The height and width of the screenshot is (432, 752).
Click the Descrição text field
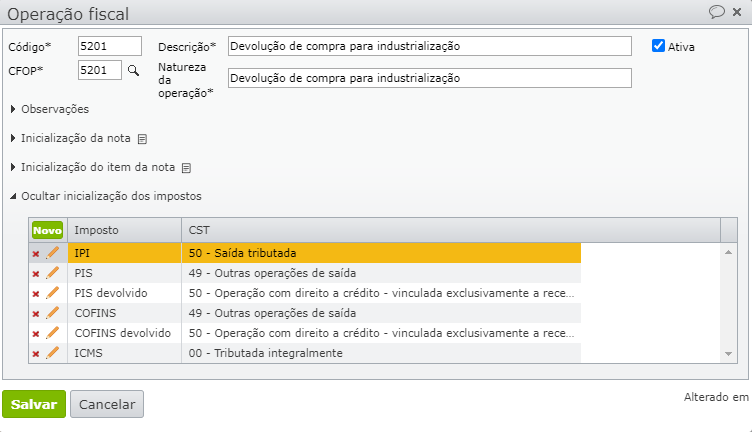[x=430, y=46]
